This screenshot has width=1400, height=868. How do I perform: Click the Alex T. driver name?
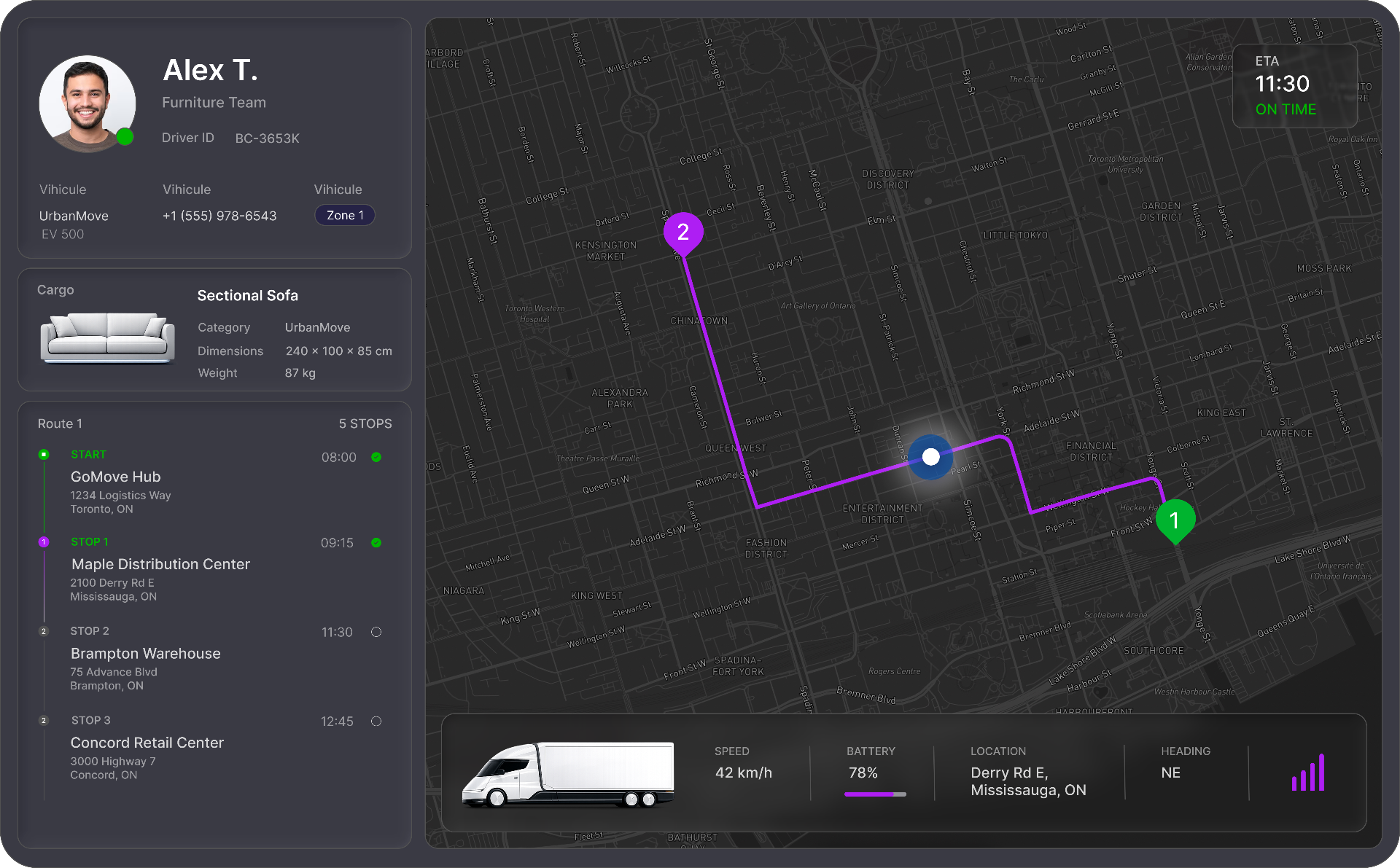[210, 71]
